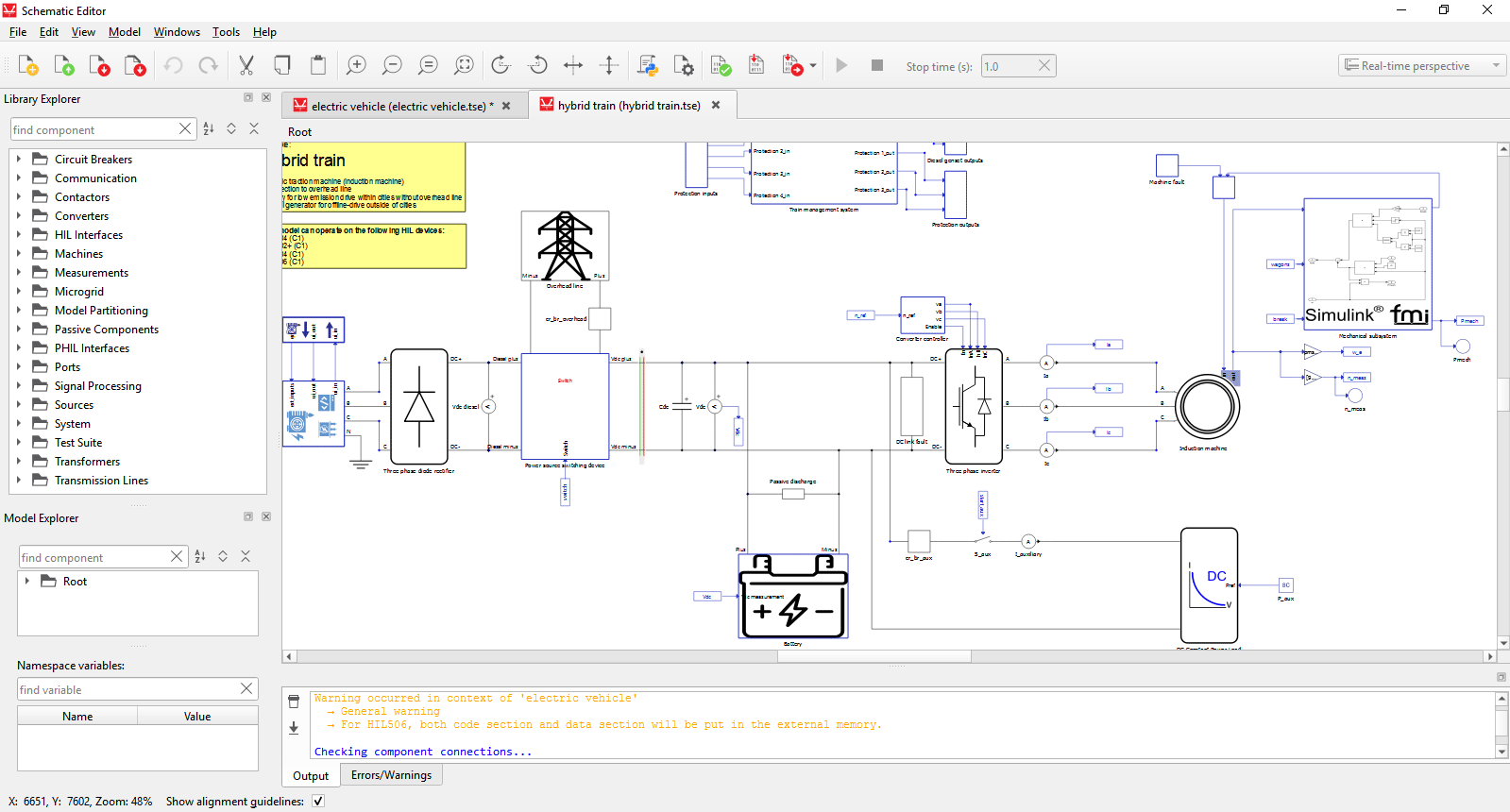Screen dimensions: 1510x812
Task: Toggle Show alignment guidelines checkbox
Action: pyautogui.click(x=318, y=801)
